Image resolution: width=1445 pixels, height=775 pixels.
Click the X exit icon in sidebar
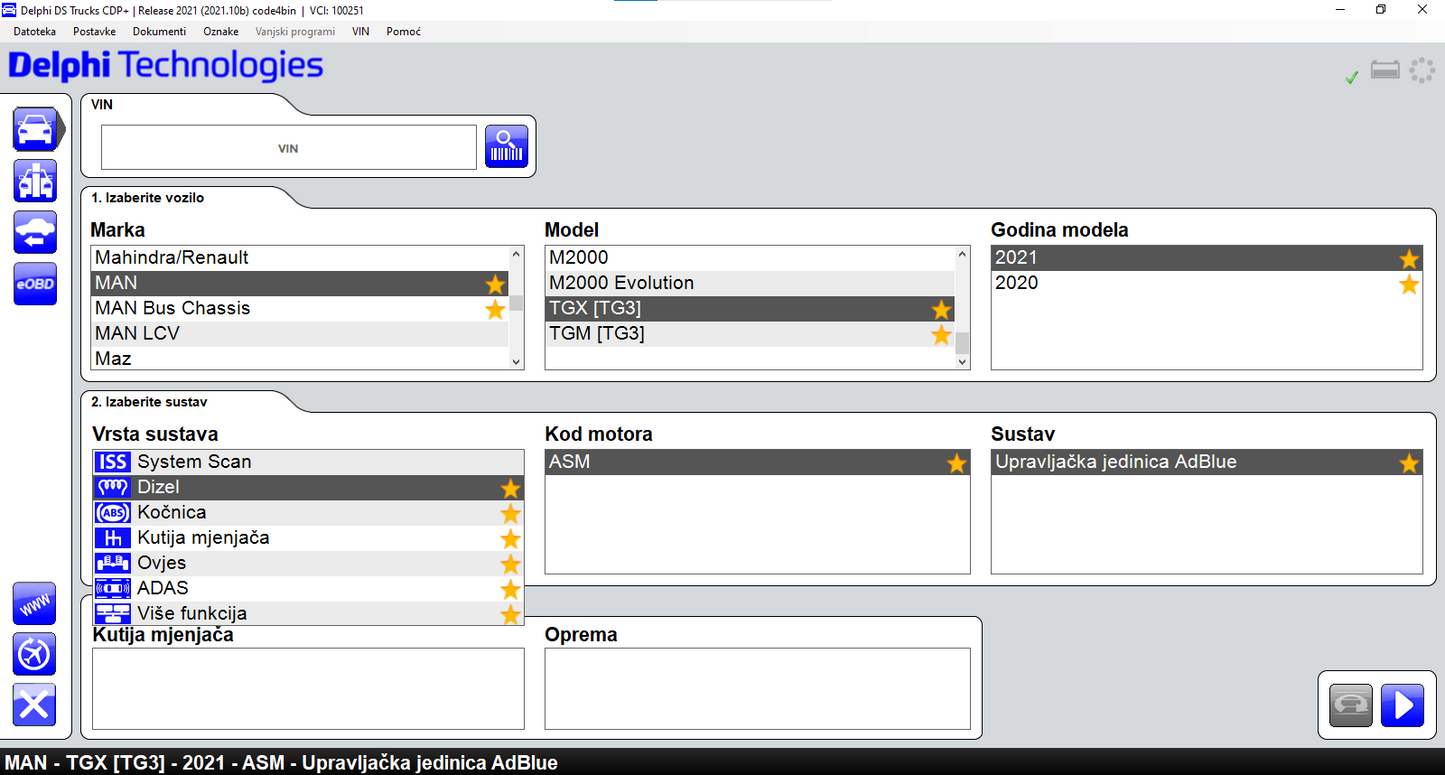(x=35, y=706)
